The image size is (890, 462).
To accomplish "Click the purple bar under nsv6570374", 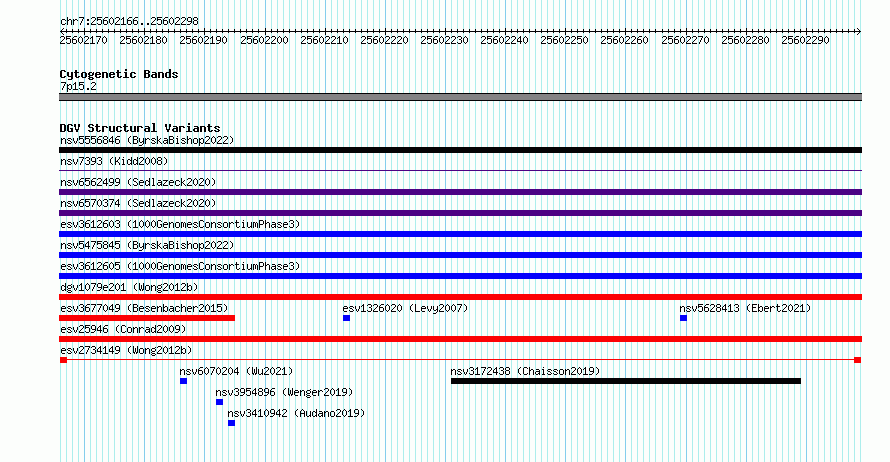I will [460, 213].
